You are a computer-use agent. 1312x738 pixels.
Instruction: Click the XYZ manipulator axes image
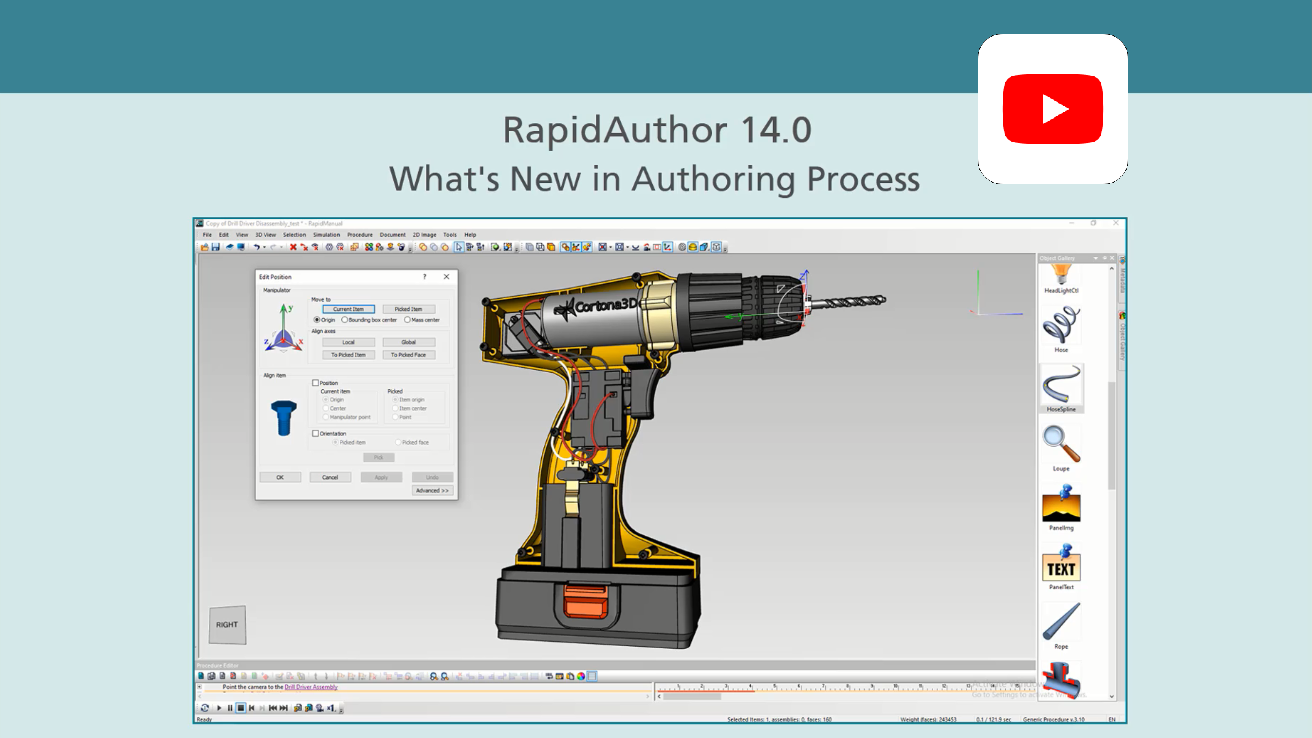coord(284,327)
